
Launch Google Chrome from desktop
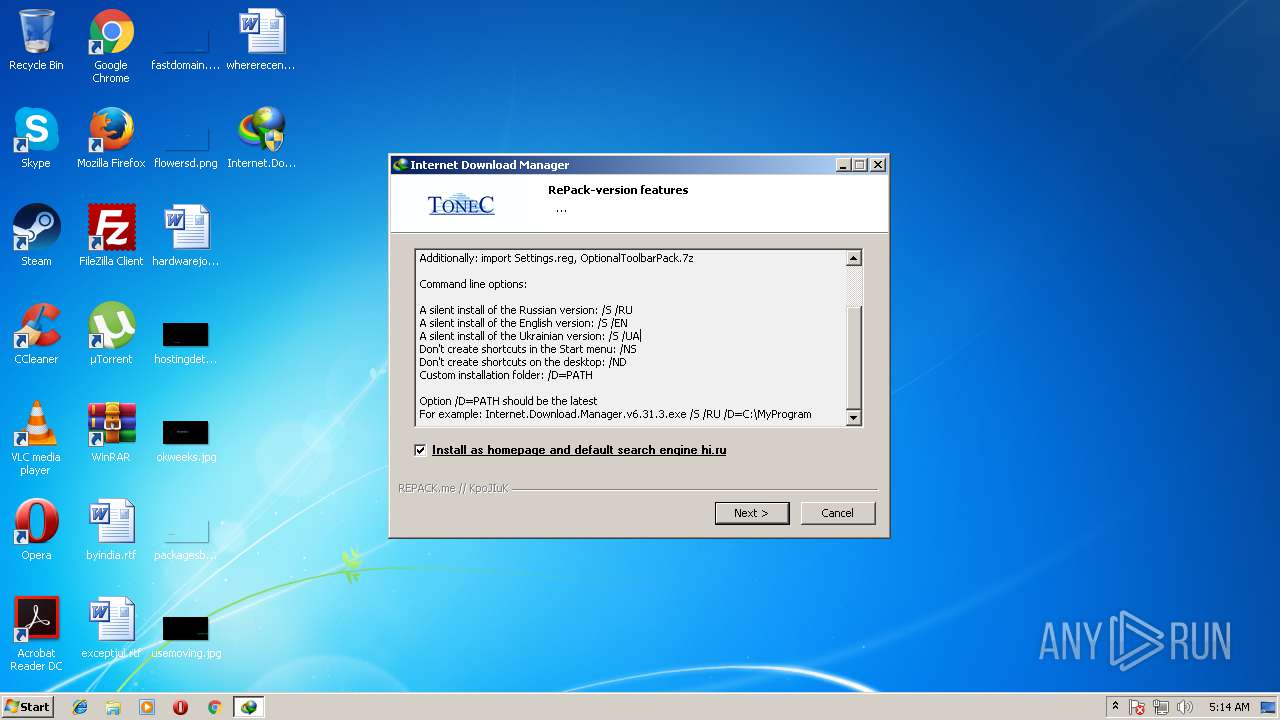pos(111,46)
